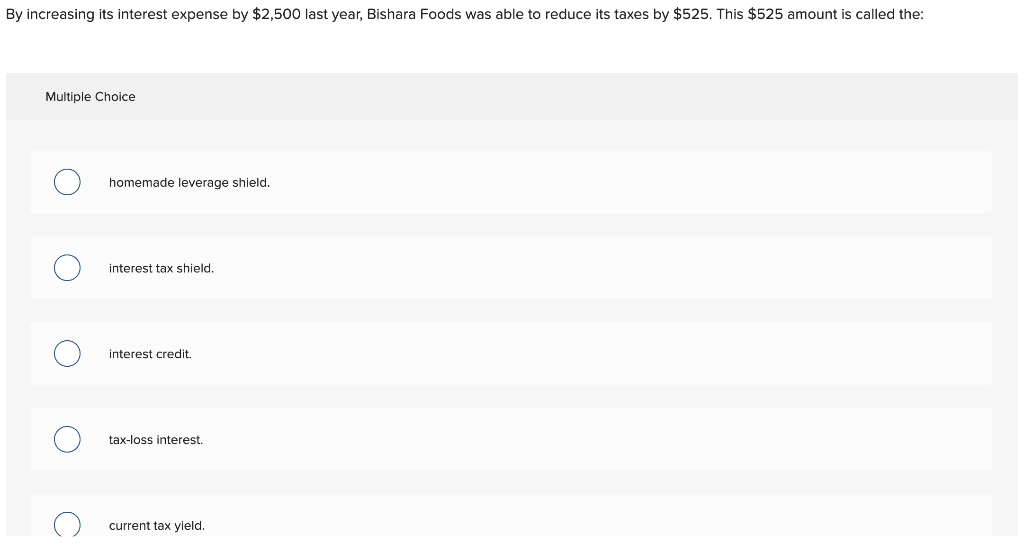This screenshot has width=1024, height=544.
Task: Choose the "interest tax shield" radio option
Action: (67, 268)
